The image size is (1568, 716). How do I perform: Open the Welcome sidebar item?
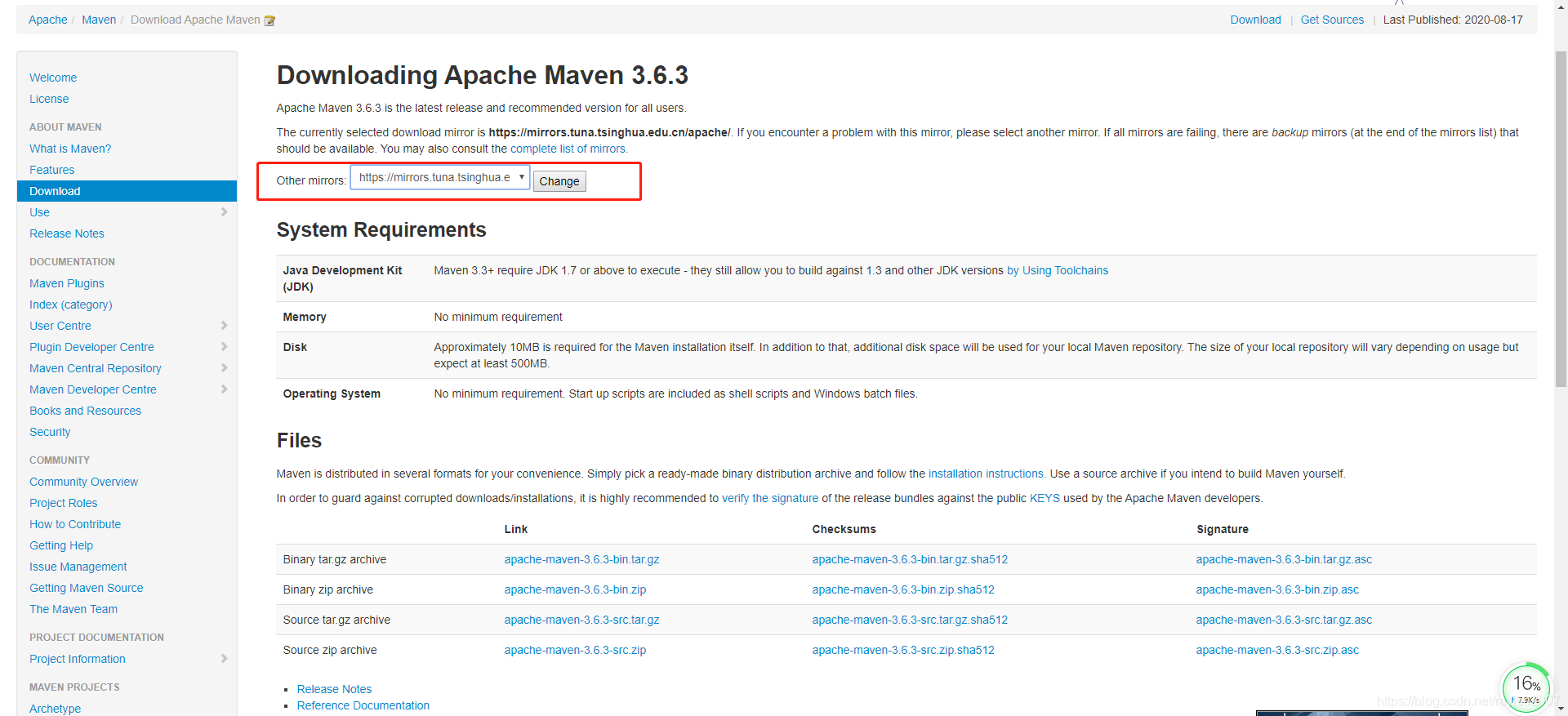(x=53, y=78)
